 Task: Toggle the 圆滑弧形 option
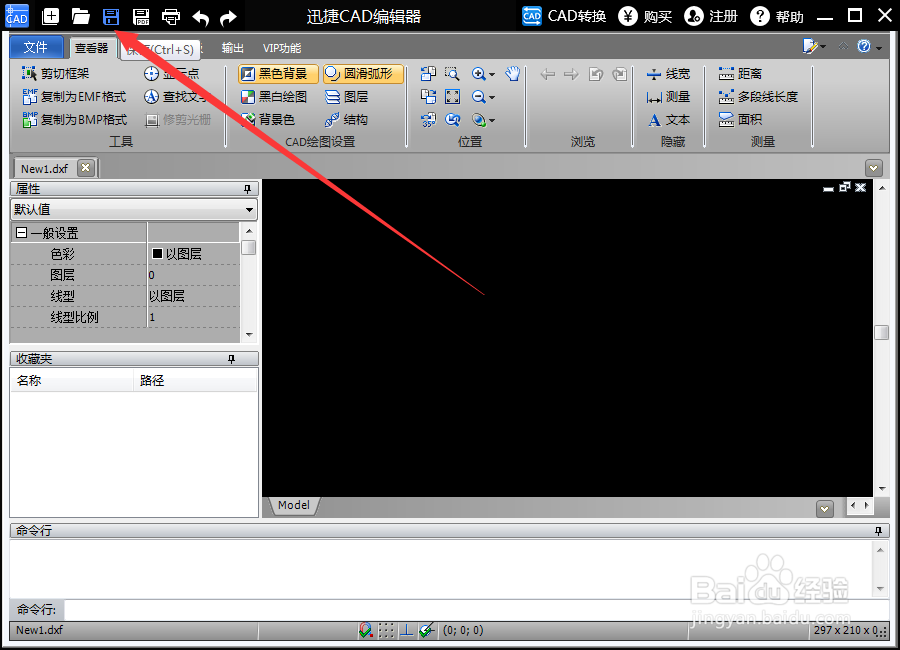363,73
